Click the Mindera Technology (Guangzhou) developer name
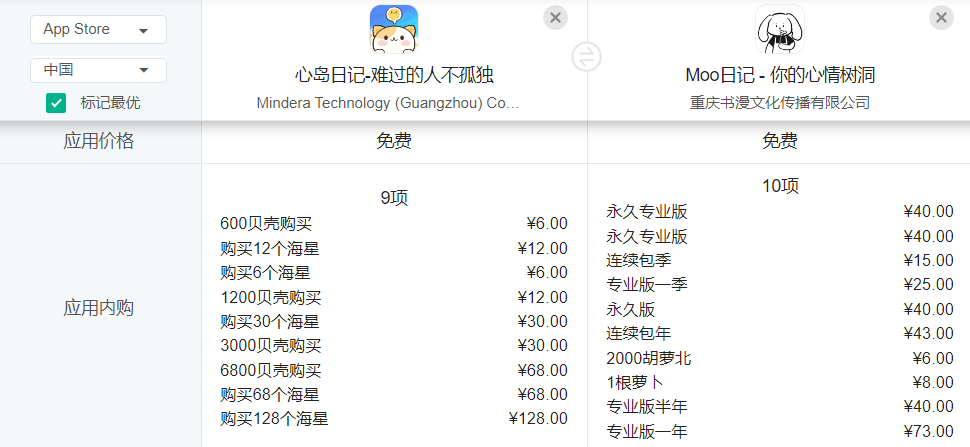 pos(388,103)
